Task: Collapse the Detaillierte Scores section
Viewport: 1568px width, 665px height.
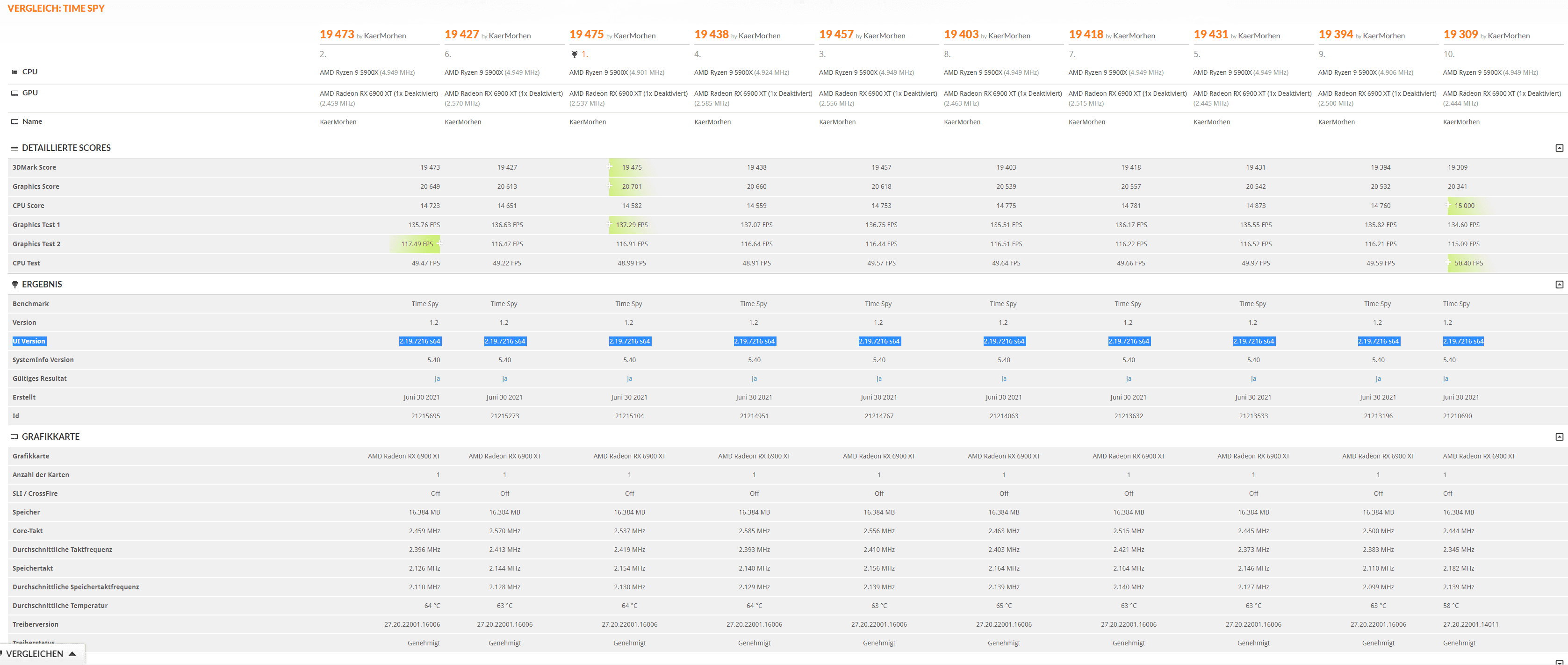Action: click(1559, 149)
